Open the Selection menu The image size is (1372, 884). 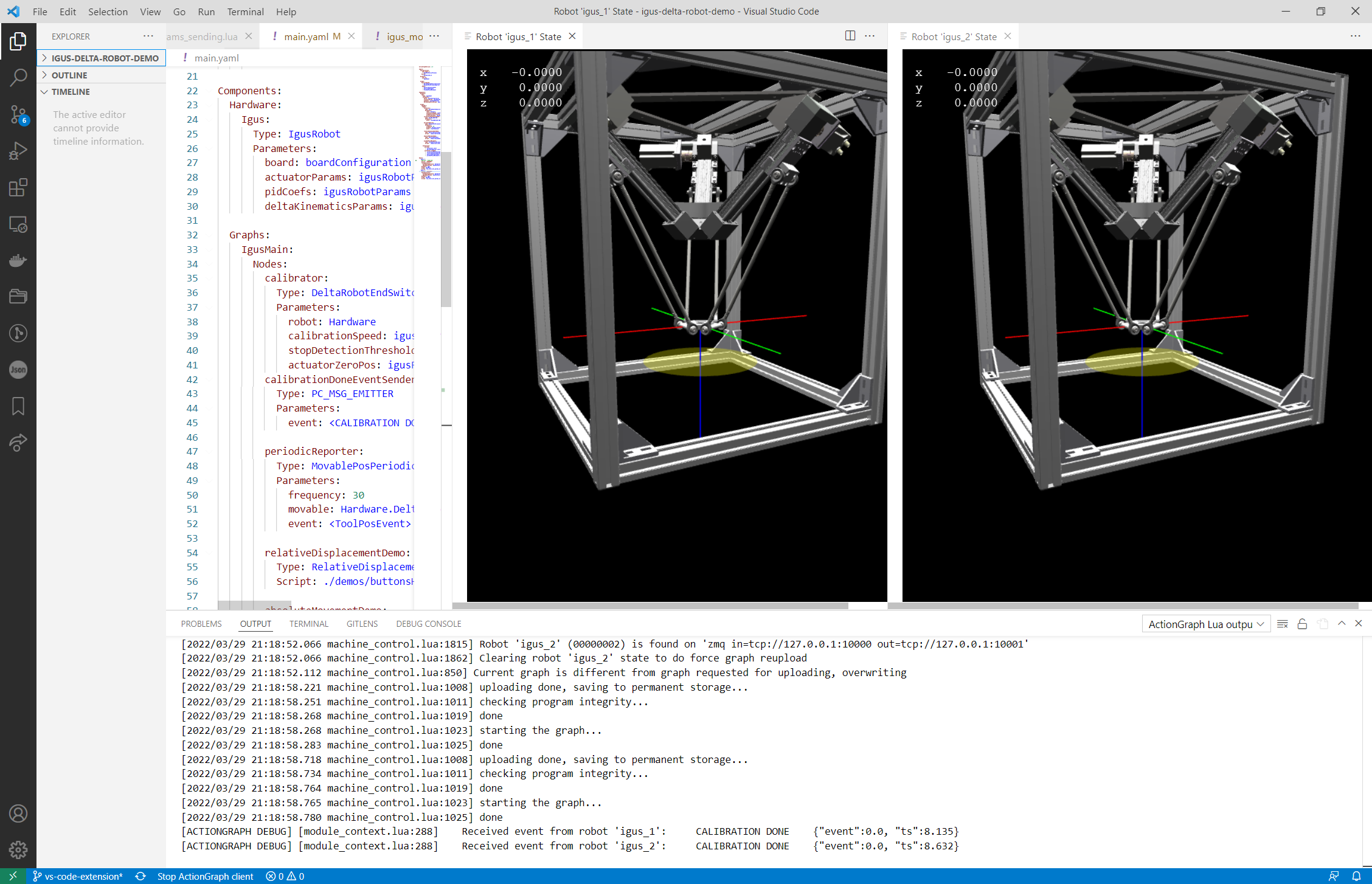tap(108, 12)
